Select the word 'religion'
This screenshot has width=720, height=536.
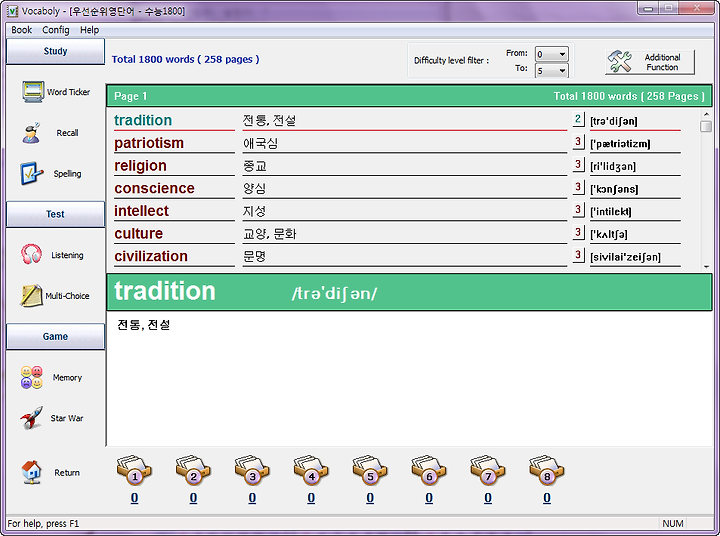pos(140,165)
